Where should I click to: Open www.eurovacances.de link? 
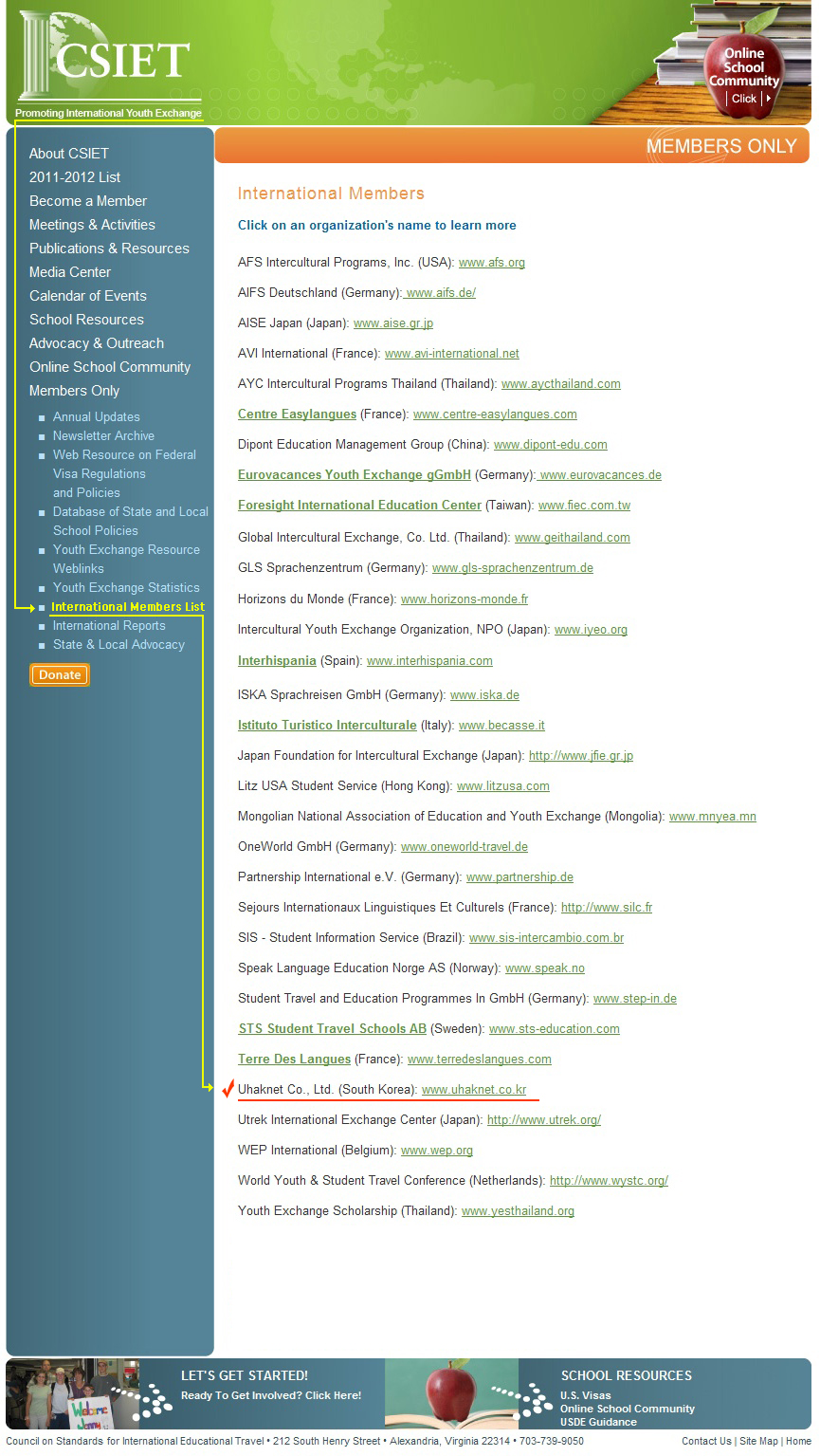600,474
